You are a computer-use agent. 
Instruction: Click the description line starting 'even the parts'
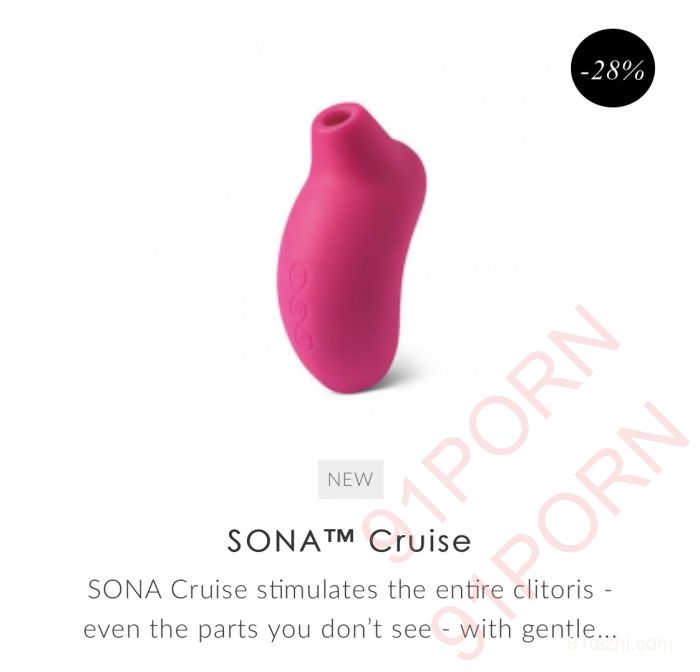[x=350, y=629]
